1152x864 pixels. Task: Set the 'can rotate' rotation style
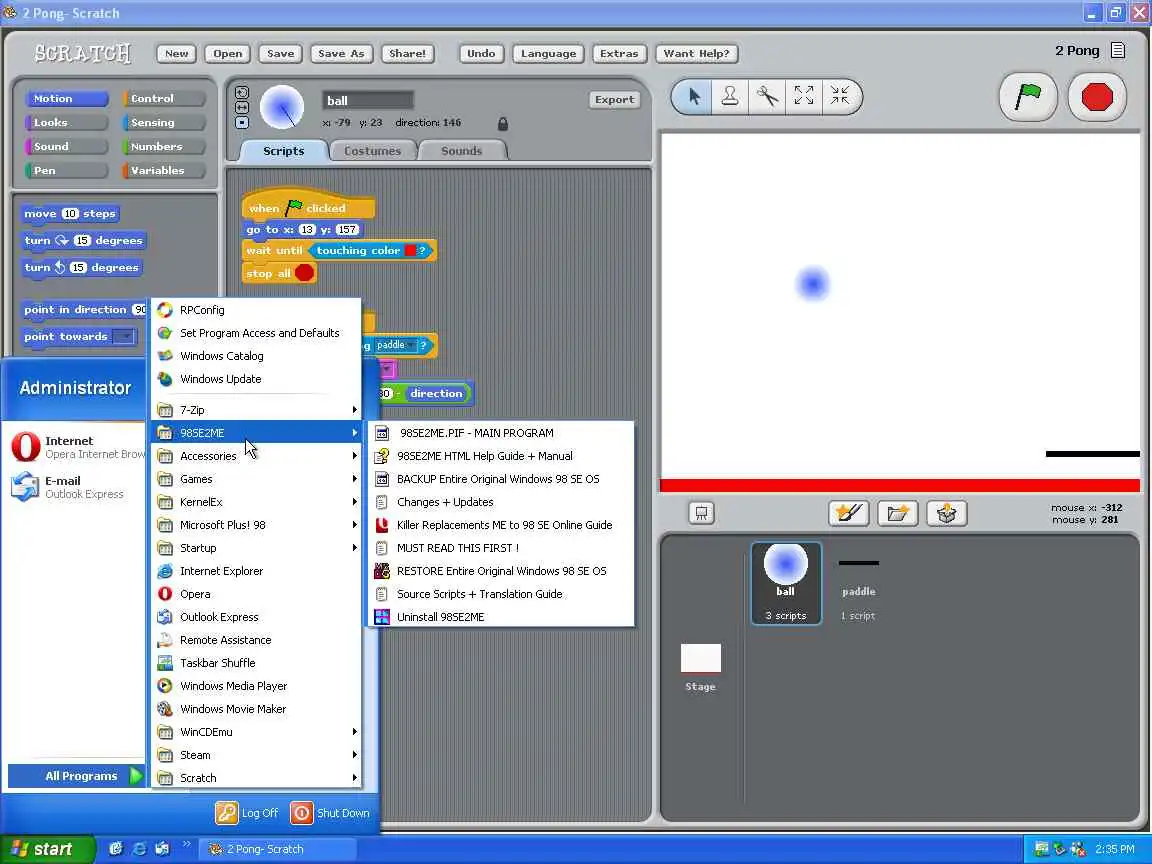point(242,93)
